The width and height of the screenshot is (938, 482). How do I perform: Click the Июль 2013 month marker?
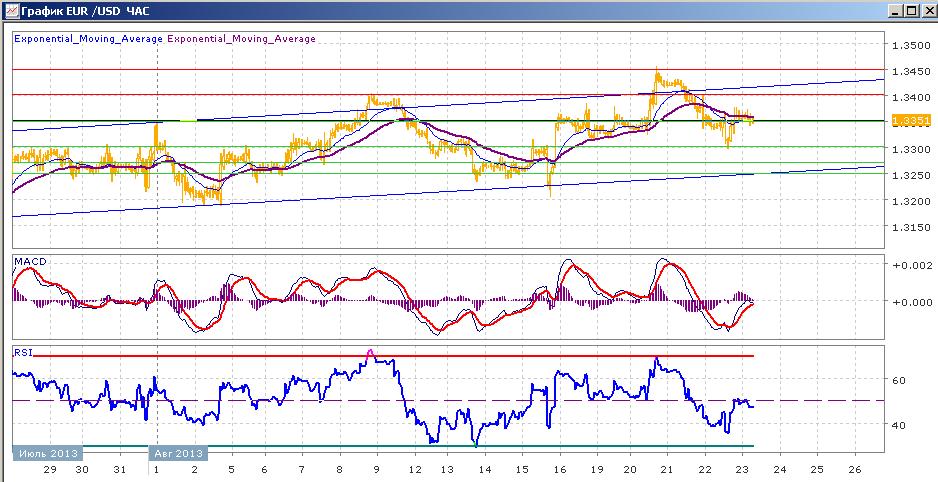click(x=48, y=453)
